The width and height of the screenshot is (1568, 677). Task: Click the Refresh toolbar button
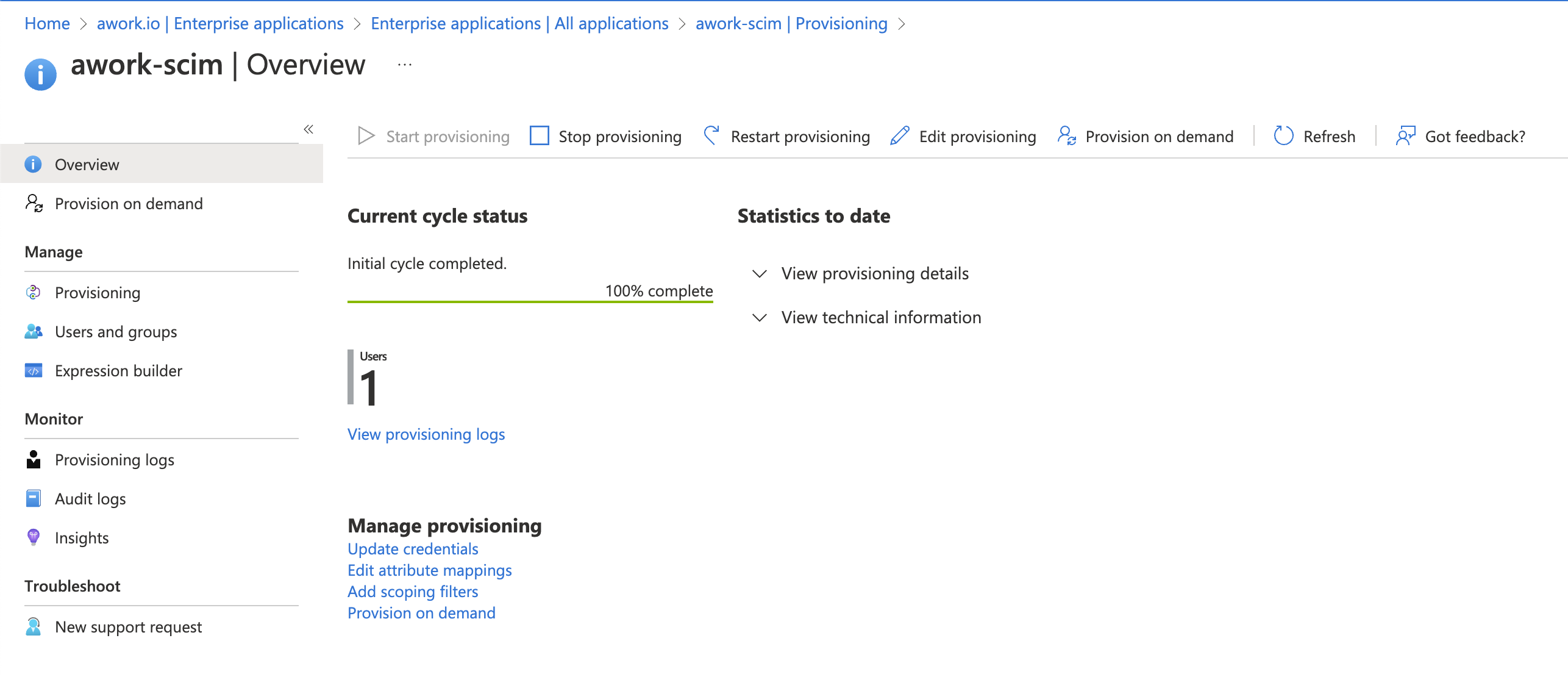pyautogui.click(x=1314, y=136)
